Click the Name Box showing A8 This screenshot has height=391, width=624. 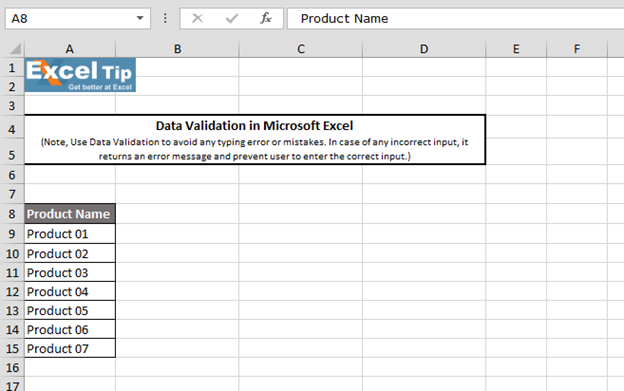pos(78,18)
